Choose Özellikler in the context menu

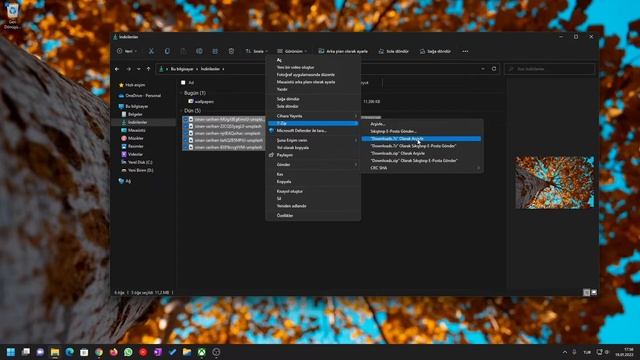point(313,216)
